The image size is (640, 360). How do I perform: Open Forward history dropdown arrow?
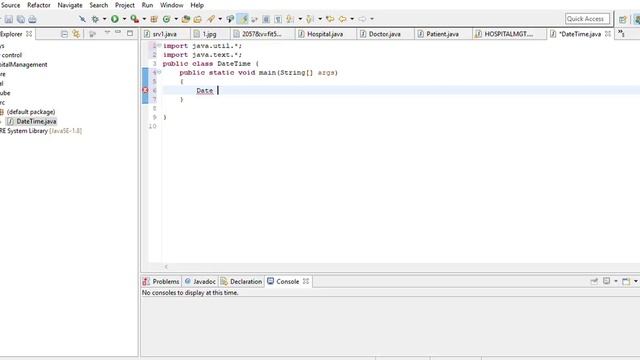(371, 19)
